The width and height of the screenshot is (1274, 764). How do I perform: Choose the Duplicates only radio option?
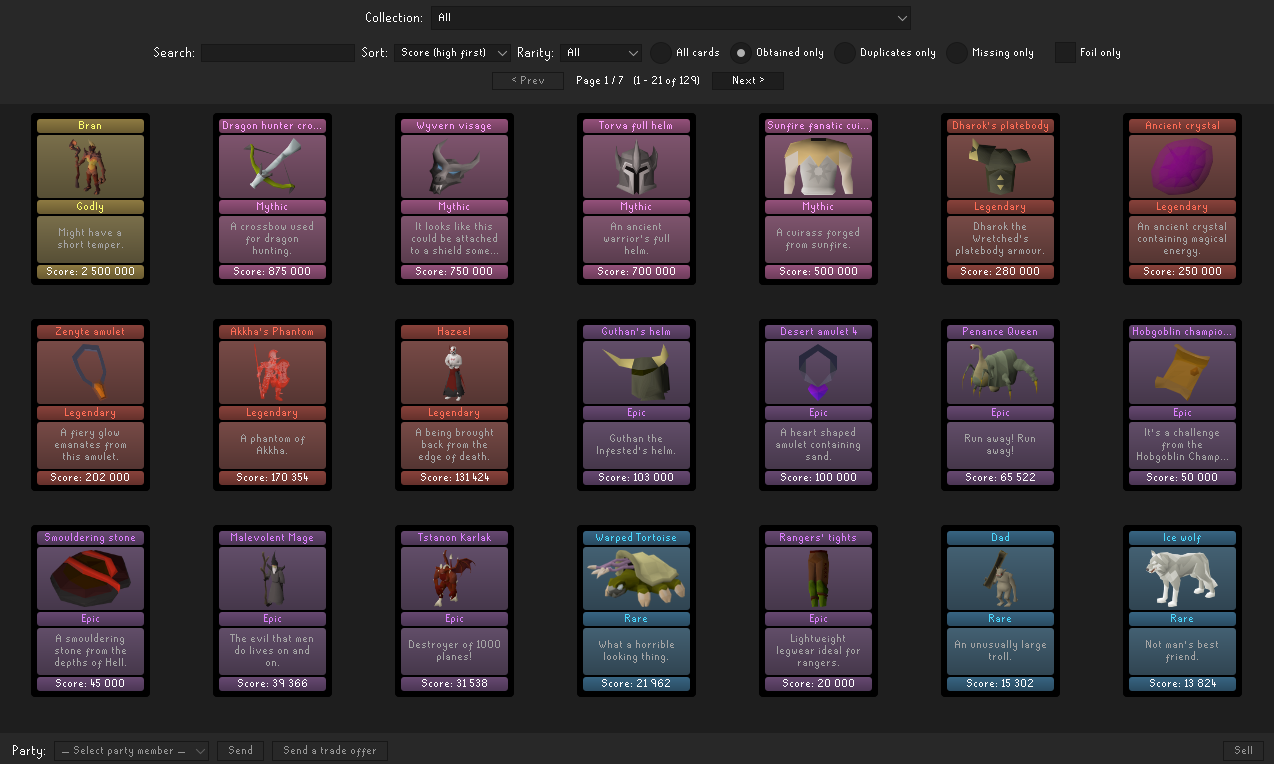point(844,53)
